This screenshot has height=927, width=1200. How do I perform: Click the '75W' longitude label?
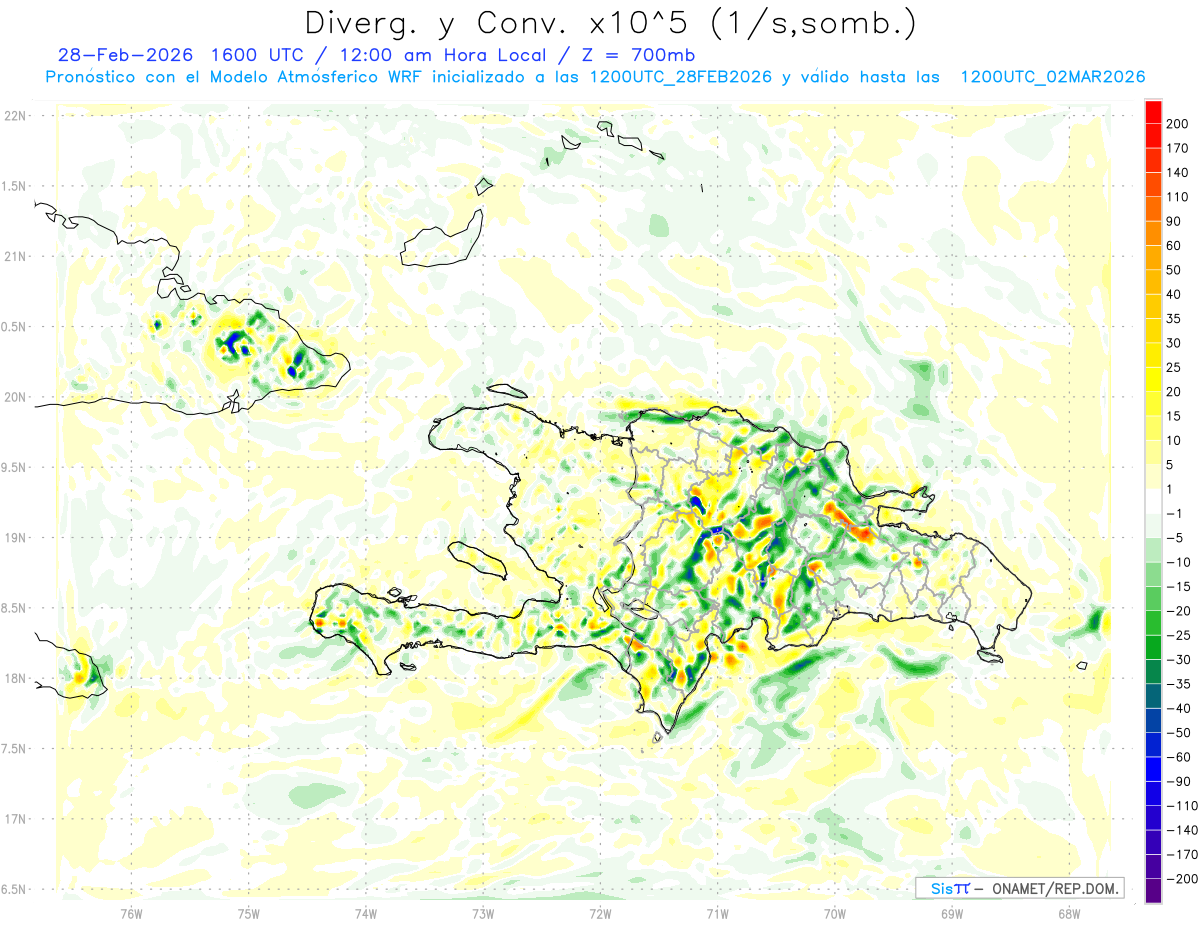click(x=248, y=913)
